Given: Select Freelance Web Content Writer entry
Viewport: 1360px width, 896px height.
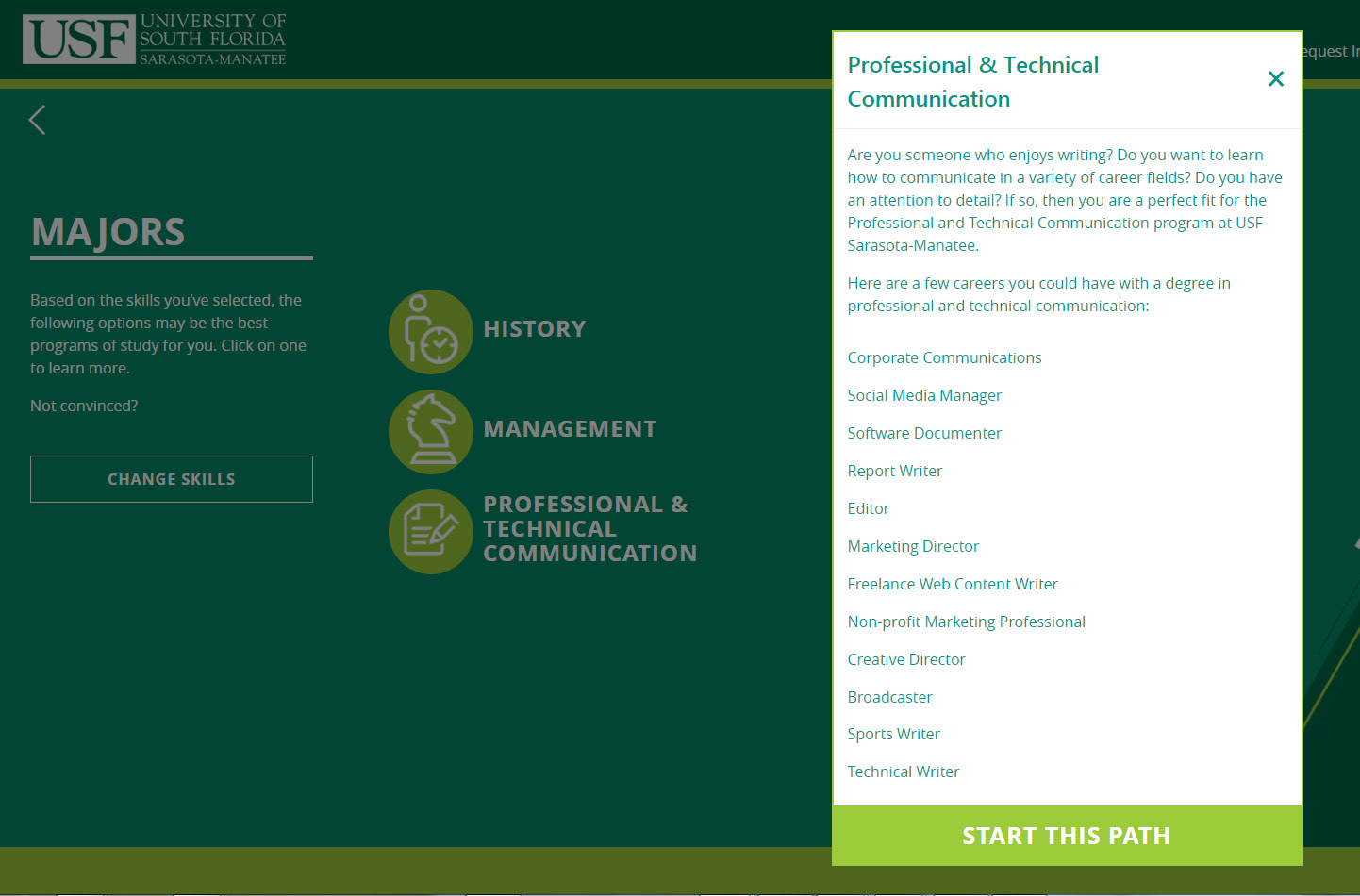Looking at the screenshot, I should point(953,584).
